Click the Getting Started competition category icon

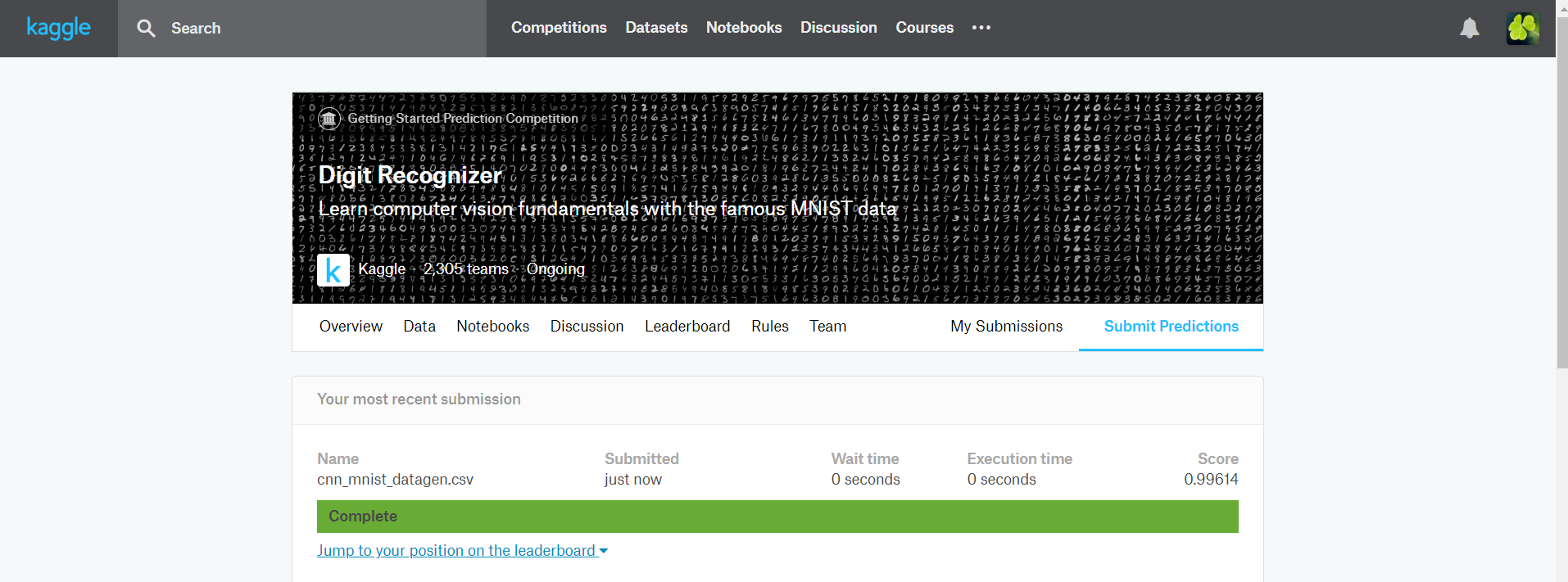[329, 119]
